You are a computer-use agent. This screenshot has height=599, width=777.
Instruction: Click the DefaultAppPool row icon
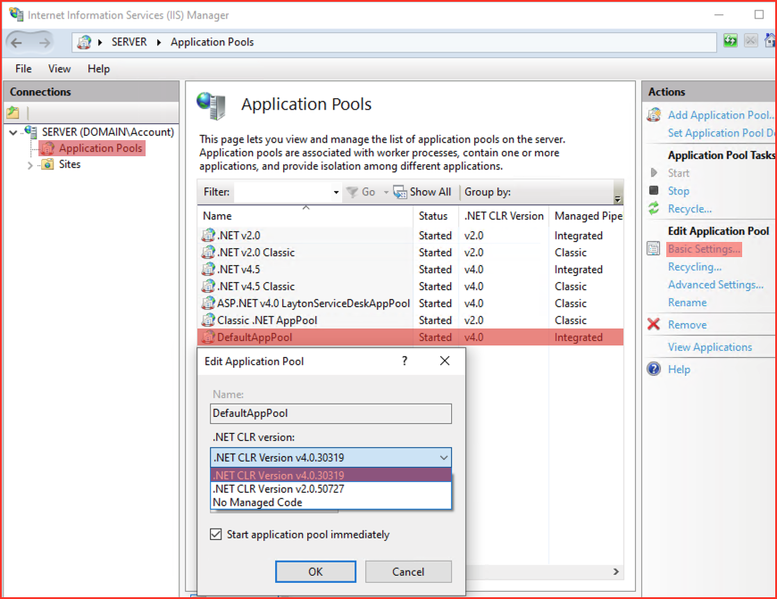tap(208, 337)
